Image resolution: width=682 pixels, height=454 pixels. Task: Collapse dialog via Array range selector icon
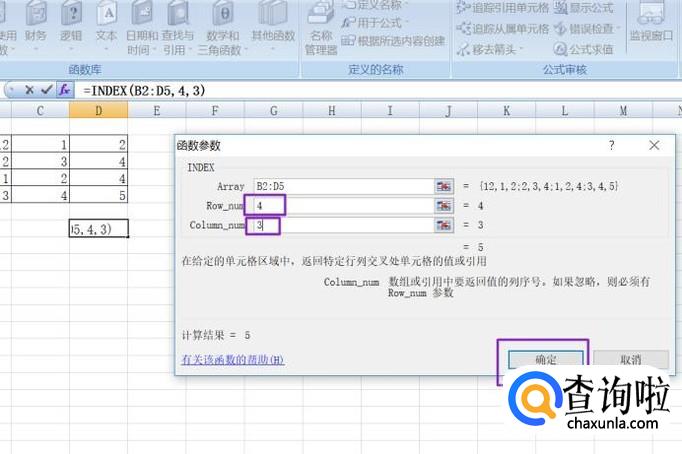(x=444, y=187)
